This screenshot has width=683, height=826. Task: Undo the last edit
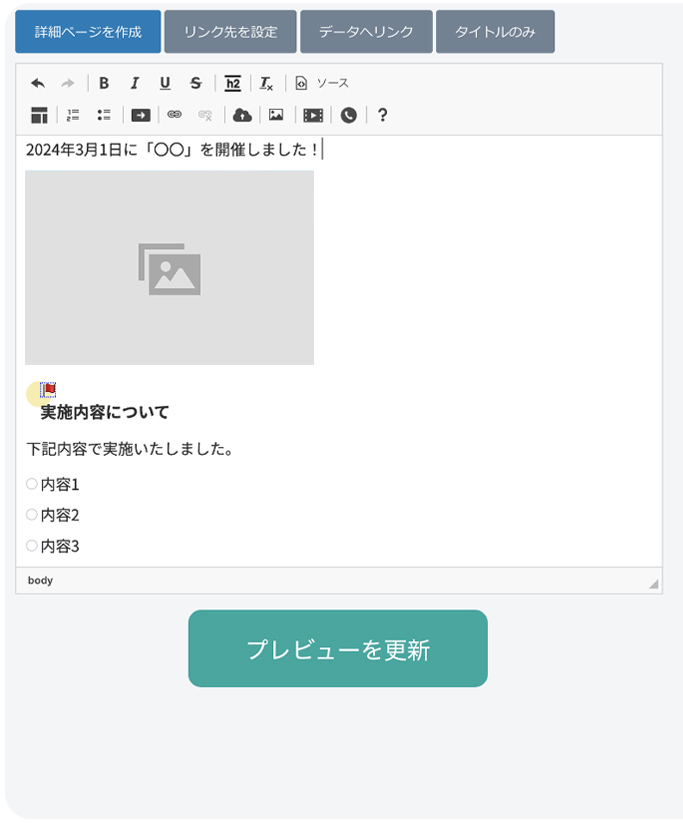38,83
